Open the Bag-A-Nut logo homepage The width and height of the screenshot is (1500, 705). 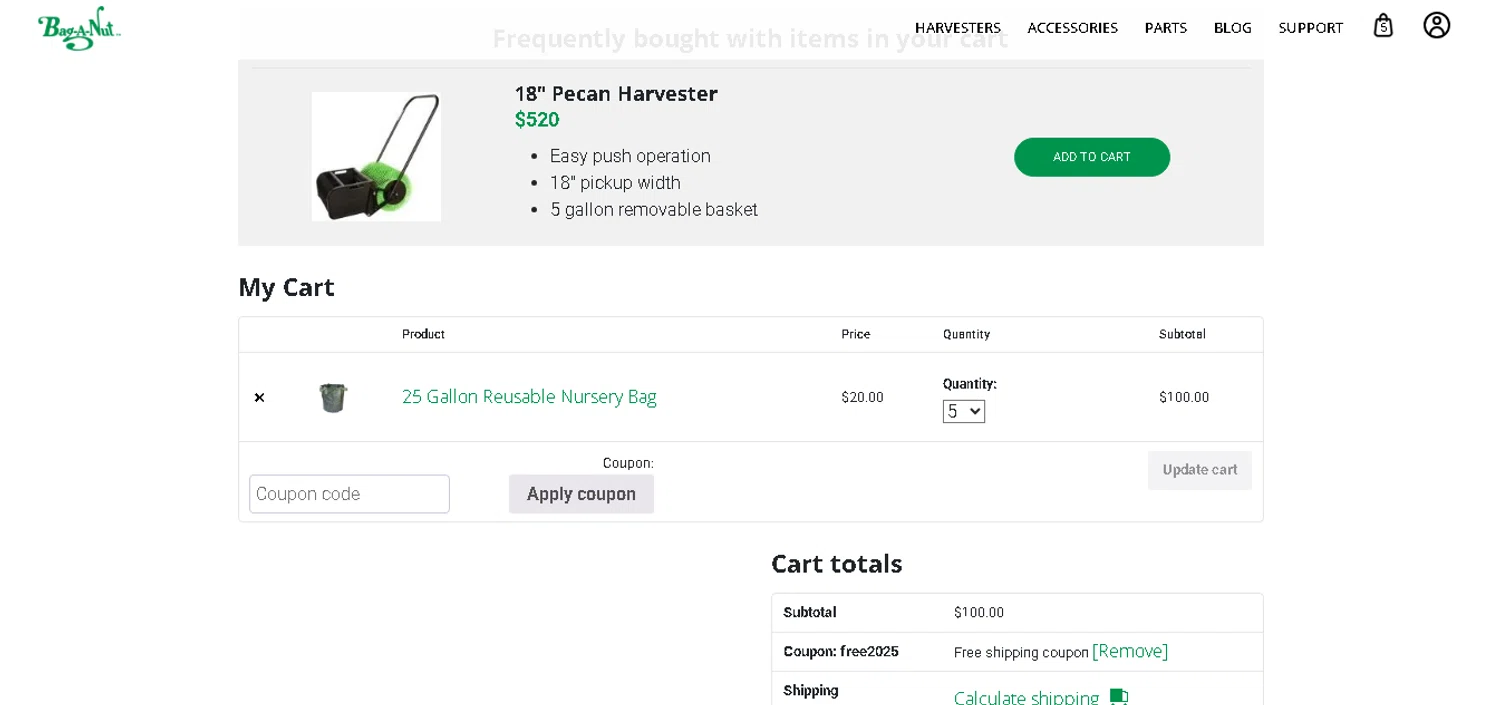coord(79,28)
